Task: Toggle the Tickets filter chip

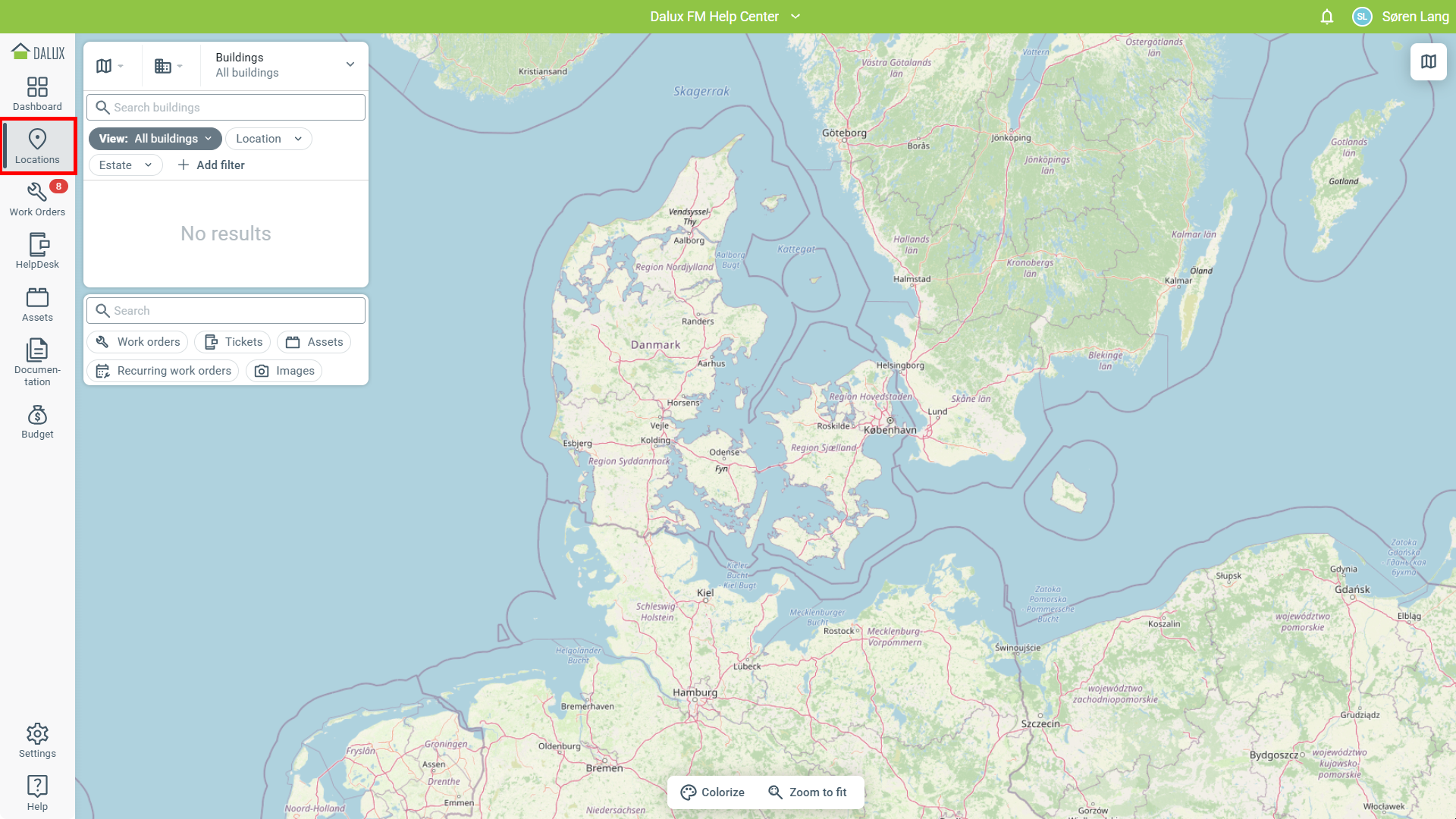Action: pos(233,342)
